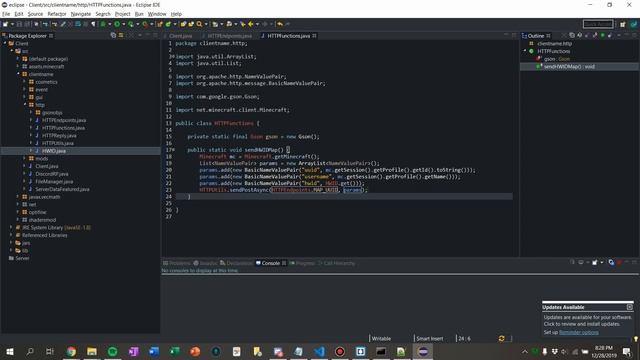This screenshot has height=360, width=640.
Task: Collapse the http package node
Action: point(24,104)
